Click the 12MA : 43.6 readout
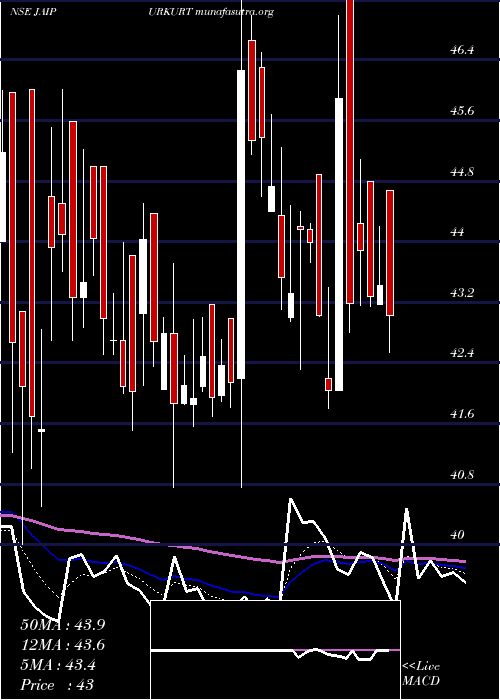The width and height of the screenshot is (500, 700). tap(63, 645)
